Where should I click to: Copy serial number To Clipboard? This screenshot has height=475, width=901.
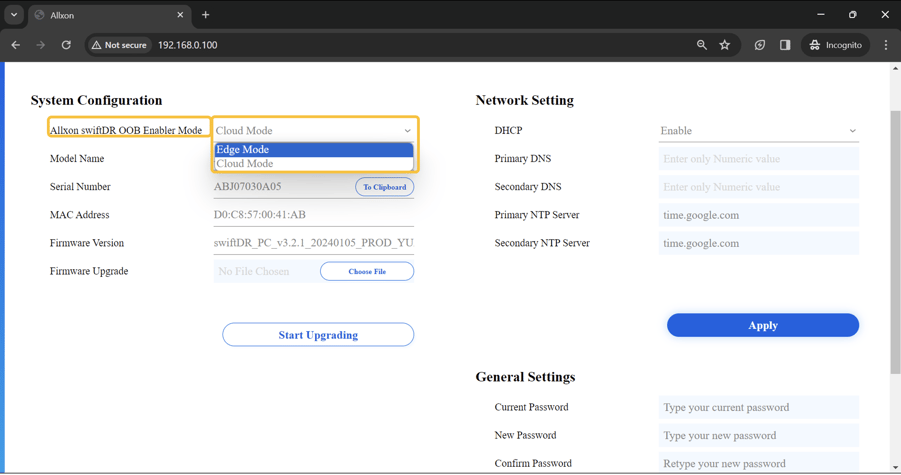pyautogui.click(x=384, y=187)
